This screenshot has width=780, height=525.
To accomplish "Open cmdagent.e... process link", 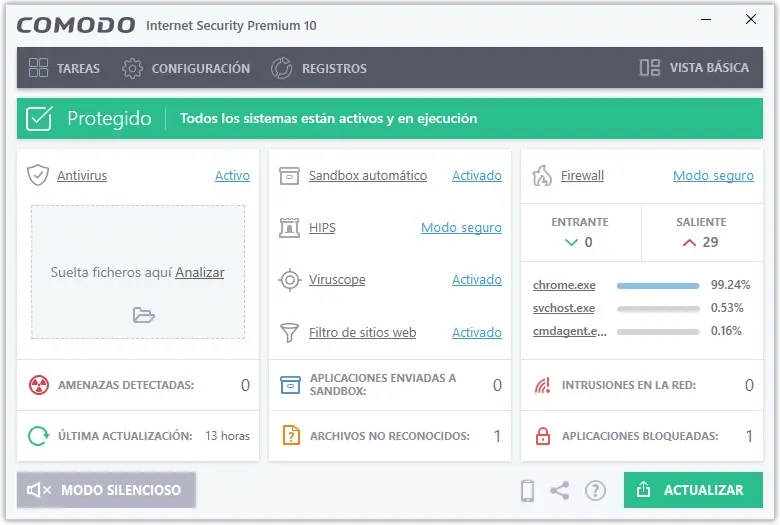I will (x=570, y=331).
